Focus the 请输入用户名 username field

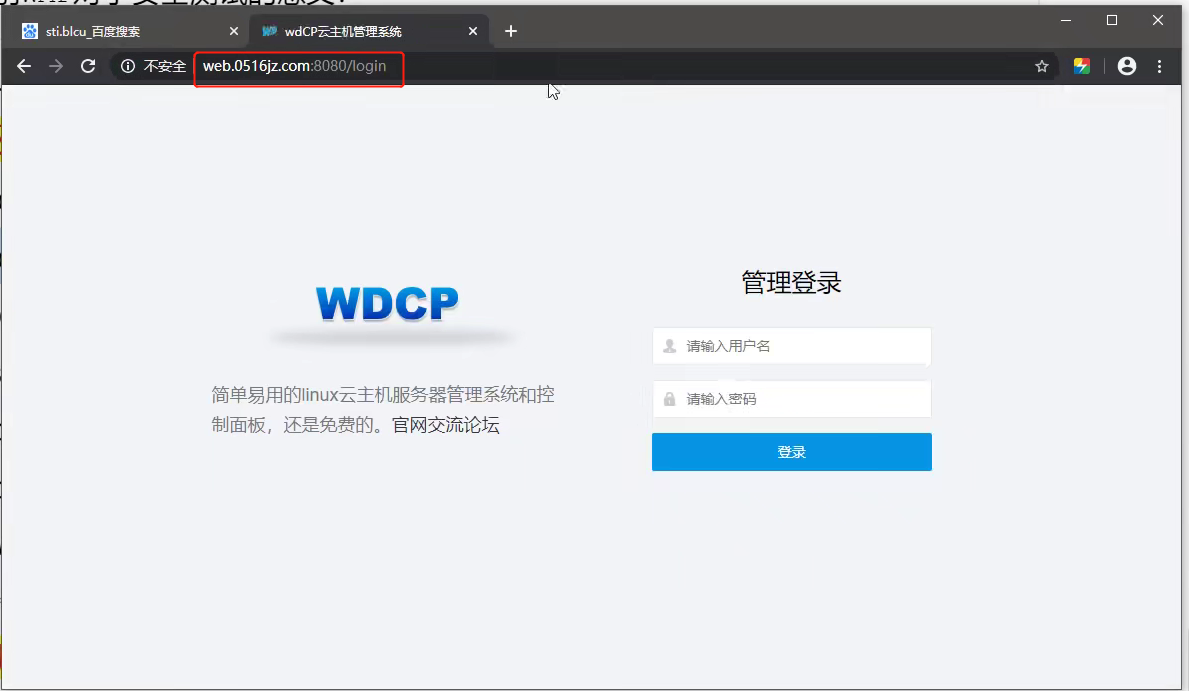[x=792, y=346]
